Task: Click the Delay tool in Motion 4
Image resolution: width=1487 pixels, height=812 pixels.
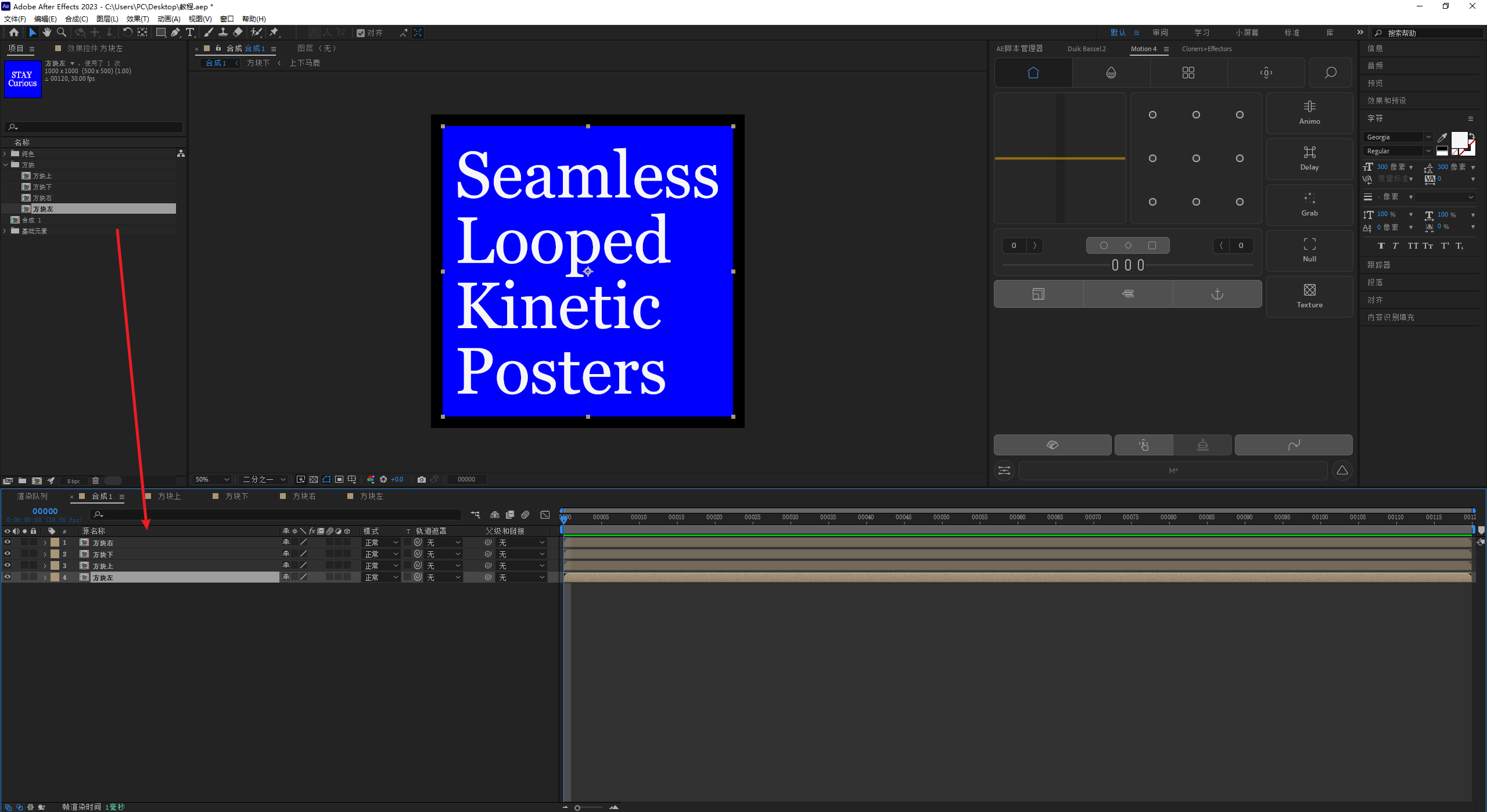Action: coord(1309,158)
